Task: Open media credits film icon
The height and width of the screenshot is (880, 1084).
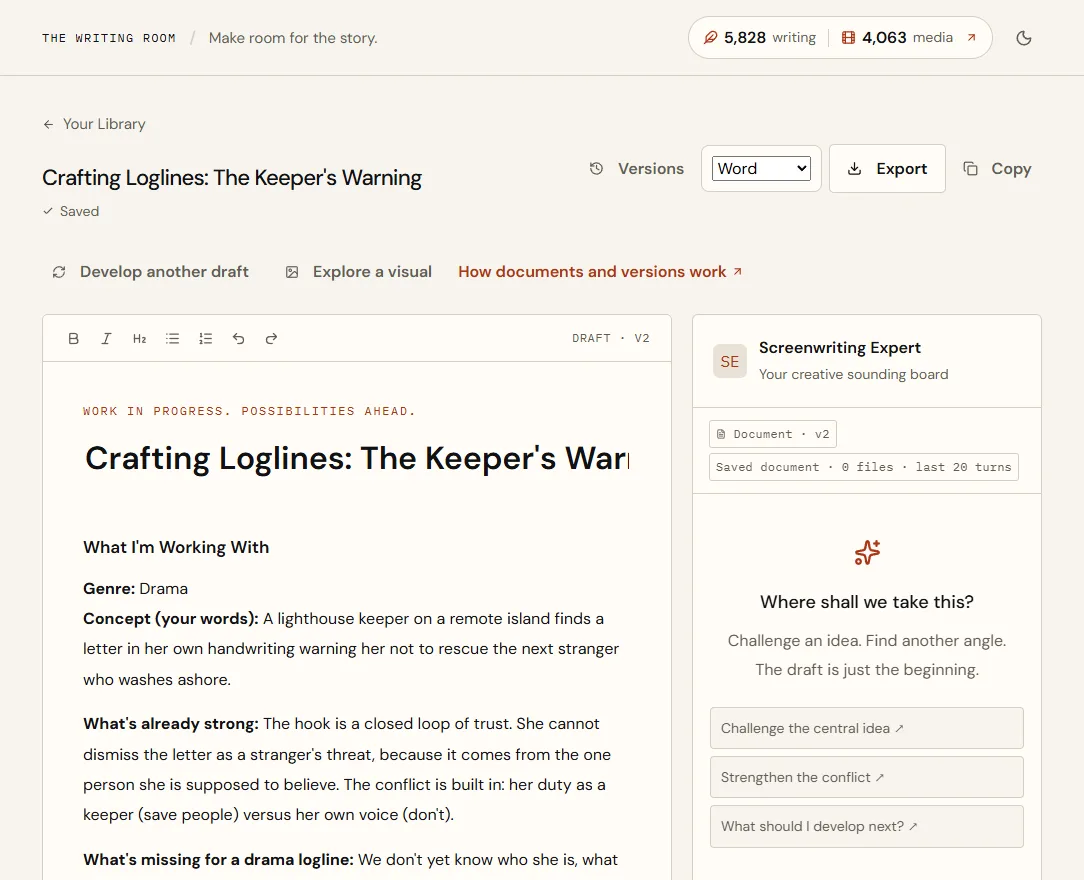Action: (848, 37)
